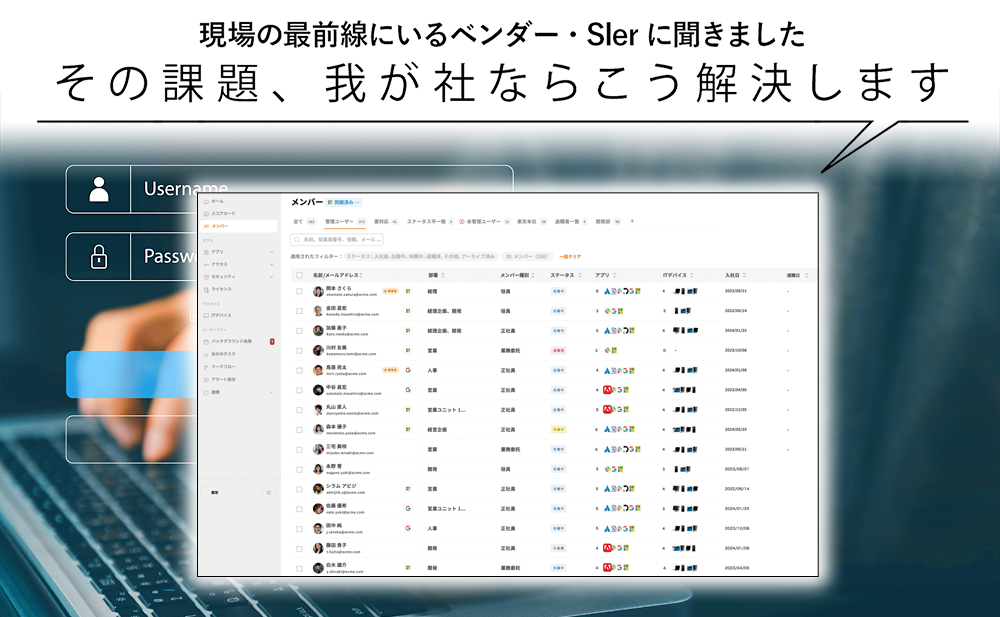The width and height of the screenshot is (1000, 617).
Task: Check the box for 岡本 さくら
Action: point(299,291)
